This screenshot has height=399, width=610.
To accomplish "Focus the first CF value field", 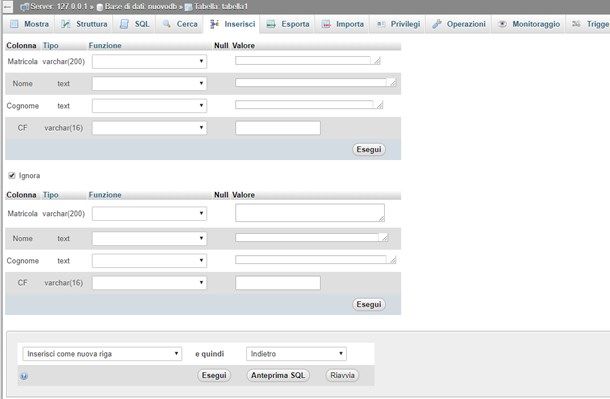I will 278,128.
